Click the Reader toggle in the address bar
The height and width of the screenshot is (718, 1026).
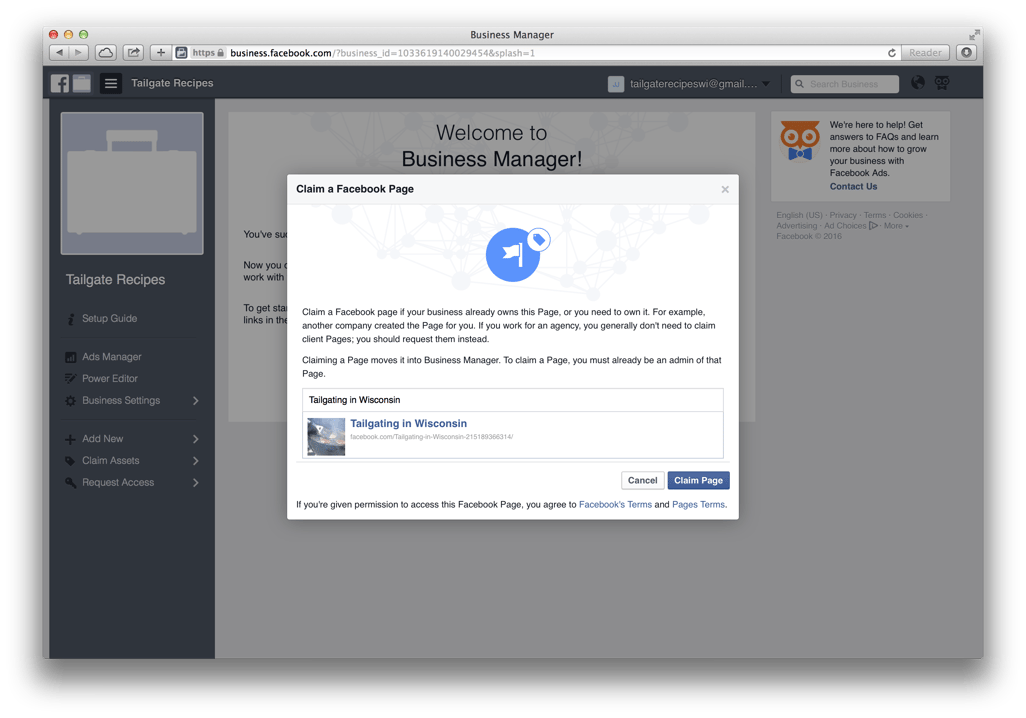(x=924, y=52)
